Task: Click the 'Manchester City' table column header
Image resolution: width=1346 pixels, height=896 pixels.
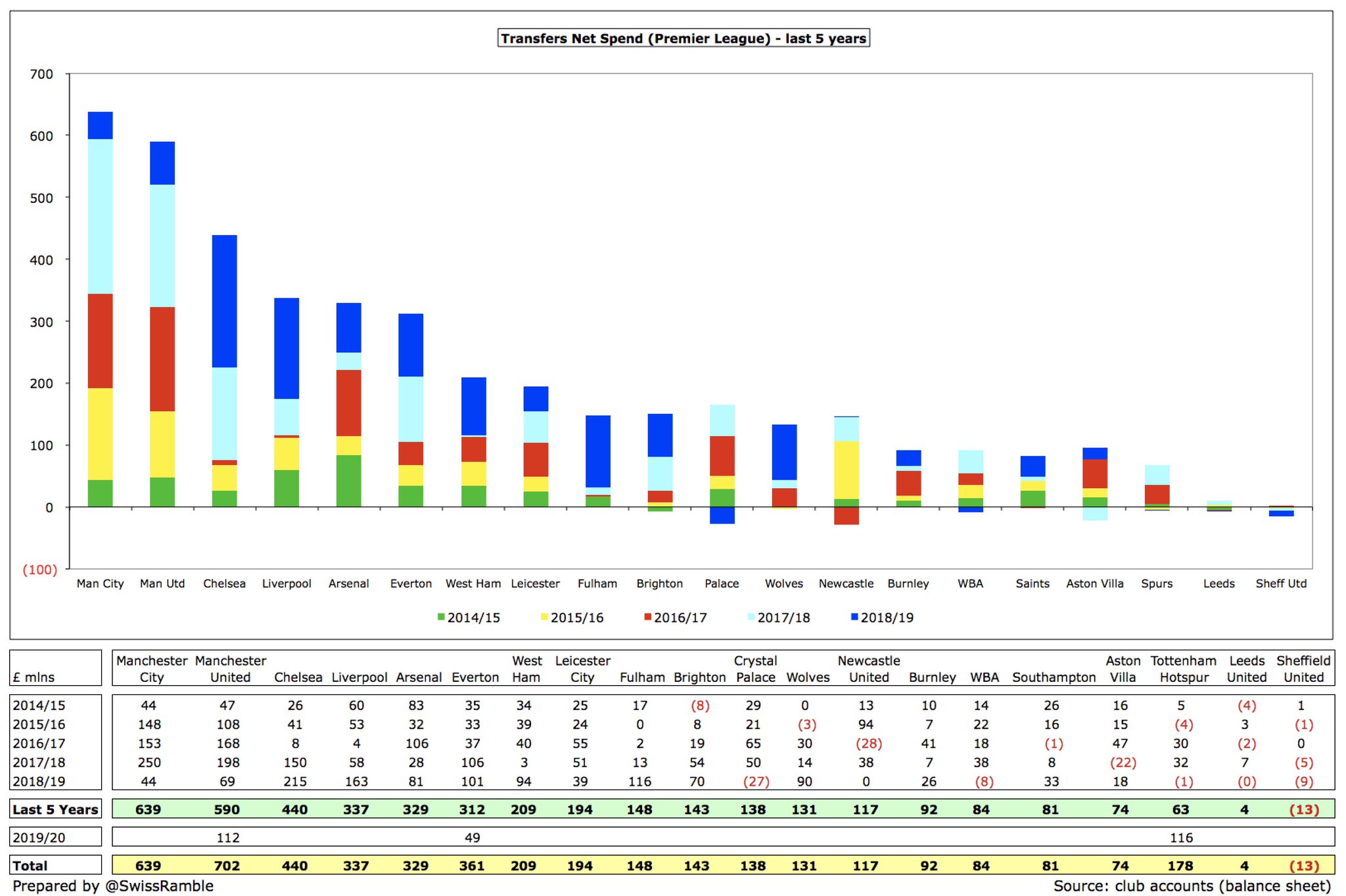Action: [x=152, y=669]
